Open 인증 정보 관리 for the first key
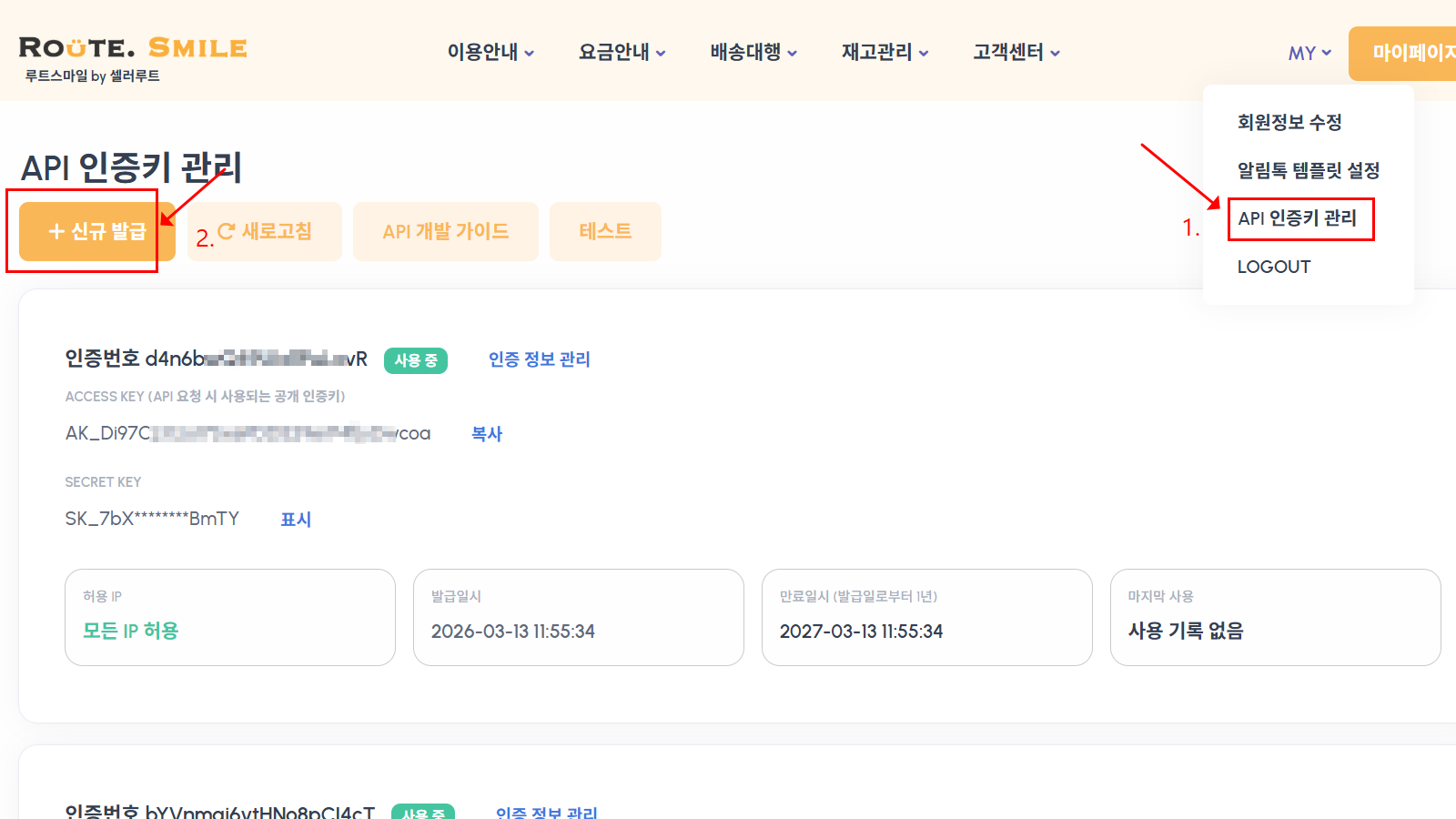Viewport: 1456px width, 819px height. [x=539, y=359]
